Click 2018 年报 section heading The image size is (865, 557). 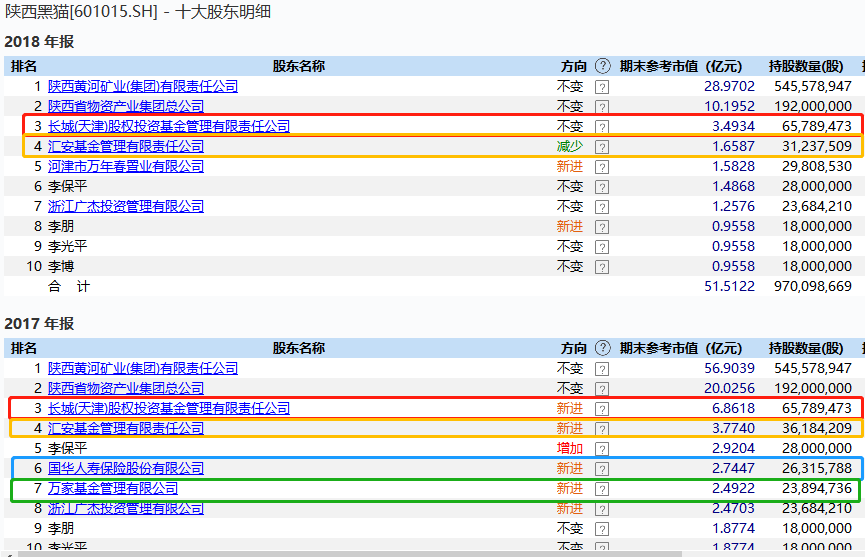[39, 42]
